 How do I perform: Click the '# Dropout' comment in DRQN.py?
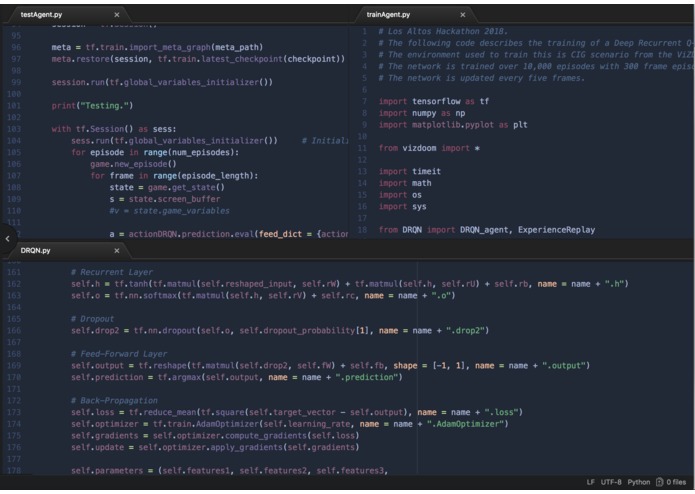(92, 319)
